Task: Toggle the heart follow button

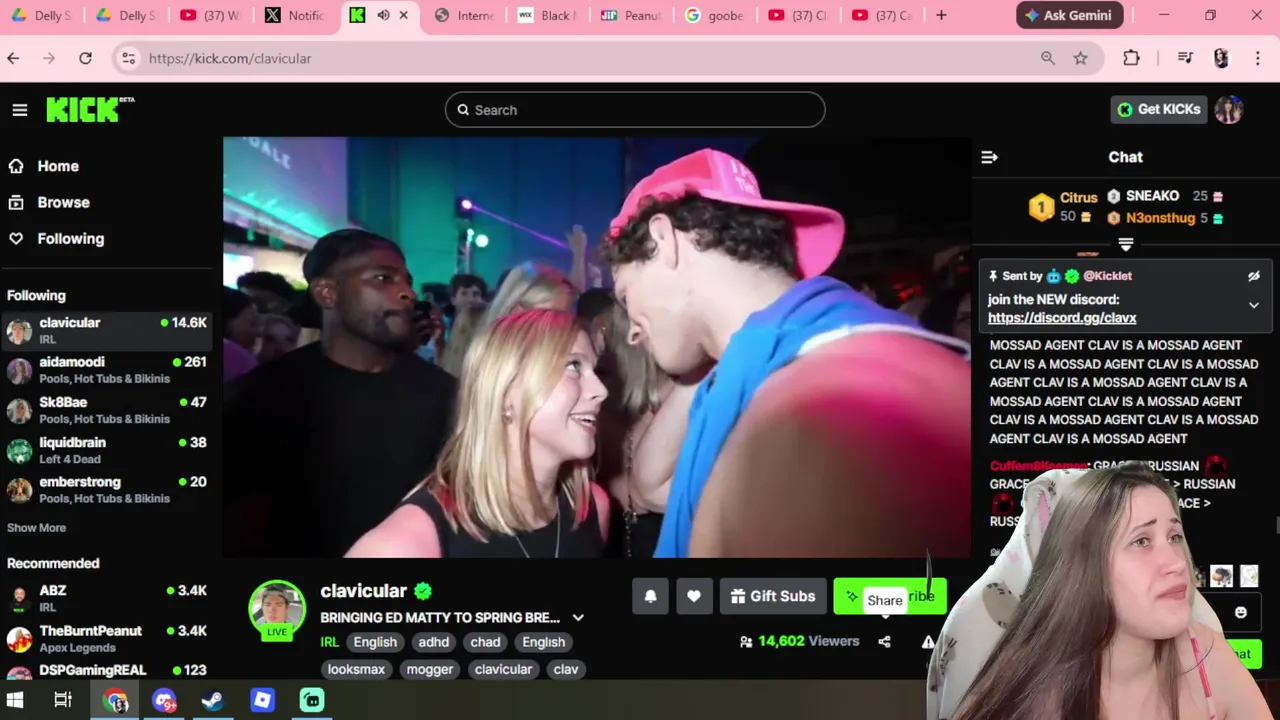Action: (x=694, y=596)
